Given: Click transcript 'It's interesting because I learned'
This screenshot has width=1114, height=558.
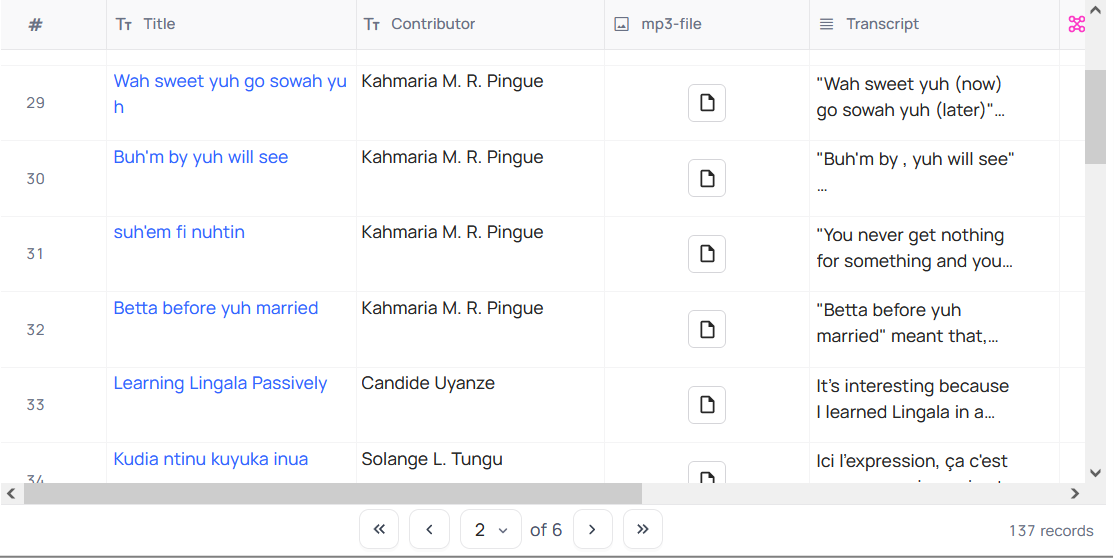Looking at the screenshot, I should pos(912,399).
